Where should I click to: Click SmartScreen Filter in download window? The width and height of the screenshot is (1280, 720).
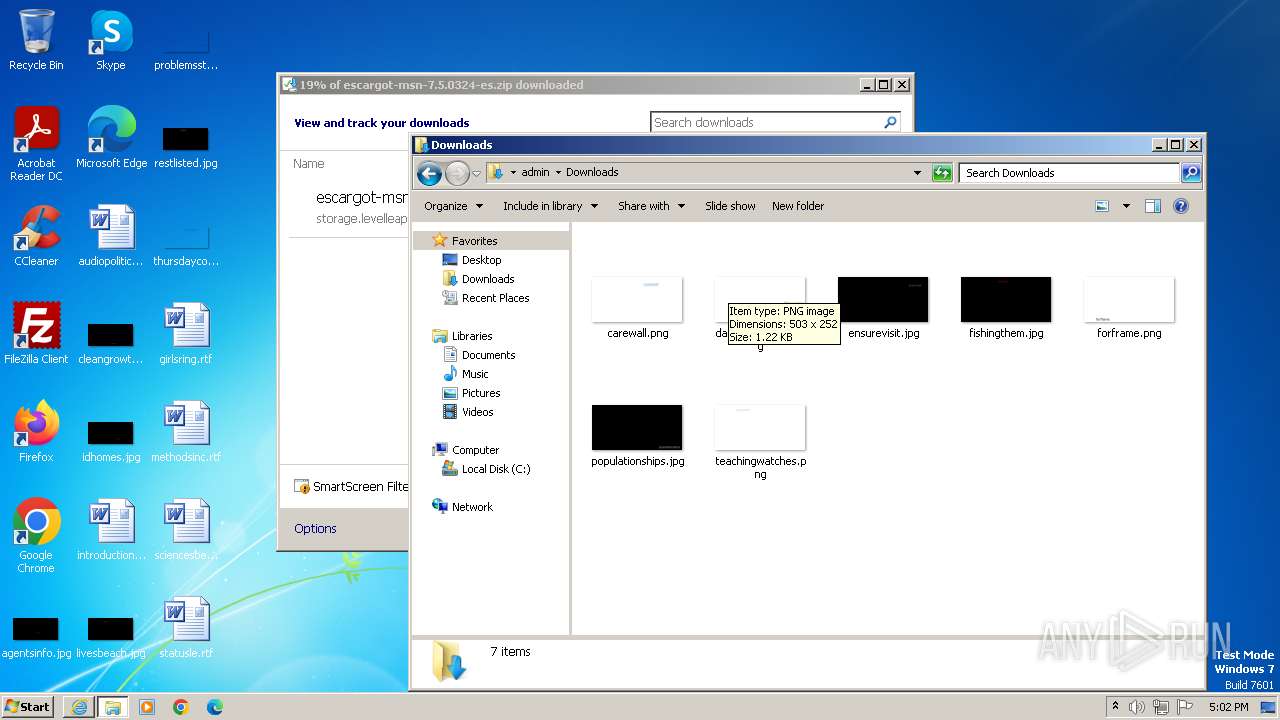point(351,487)
